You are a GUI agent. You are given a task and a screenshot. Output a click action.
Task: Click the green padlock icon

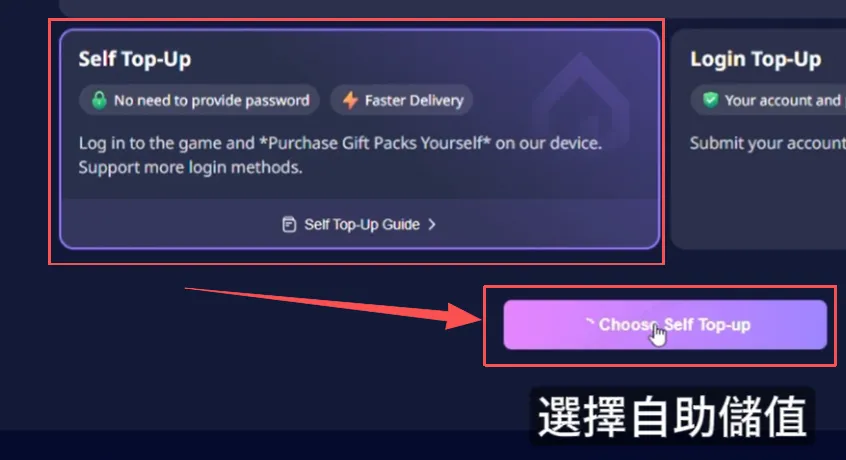99,100
